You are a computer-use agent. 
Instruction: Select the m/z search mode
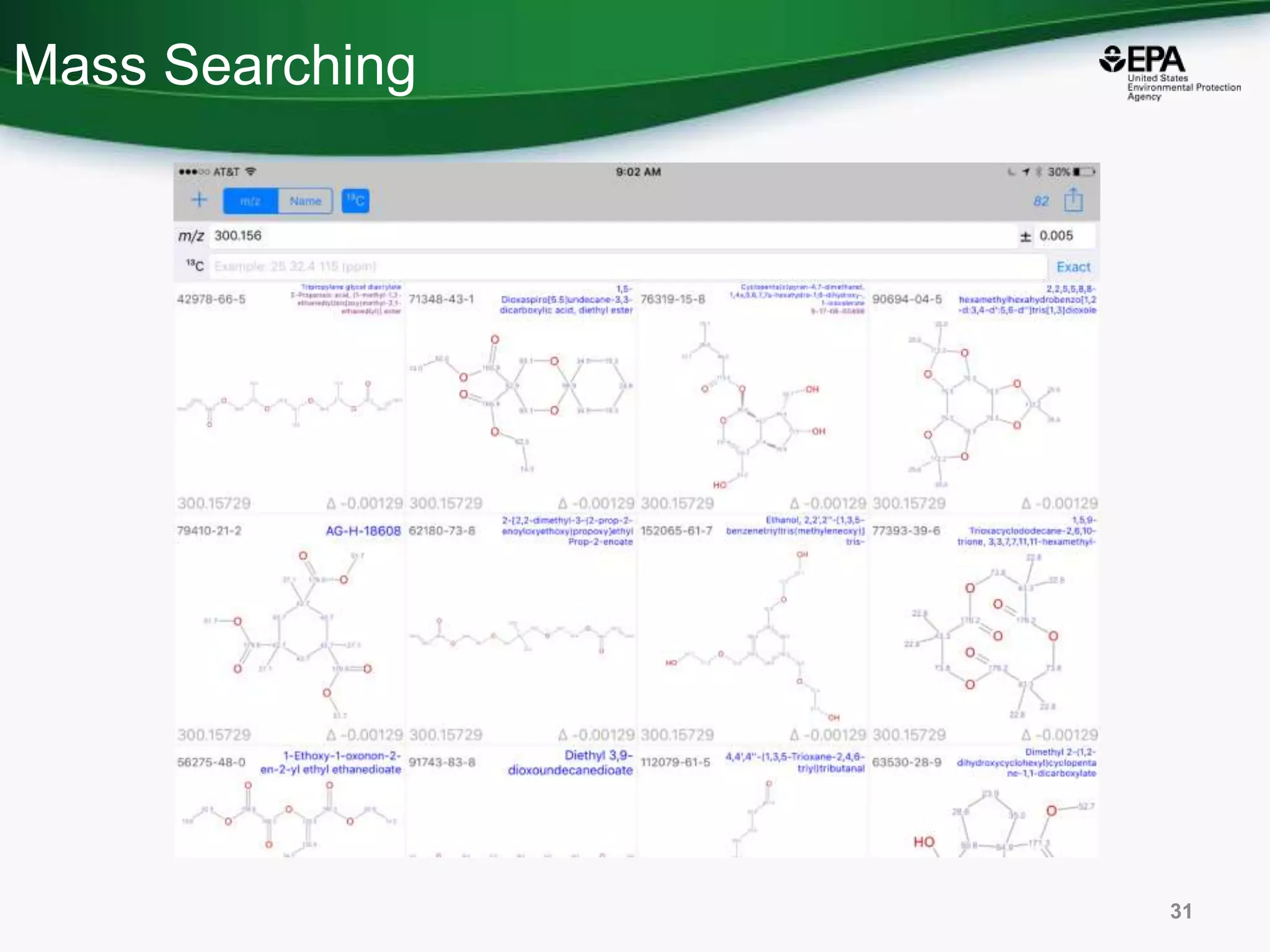tap(251, 201)
